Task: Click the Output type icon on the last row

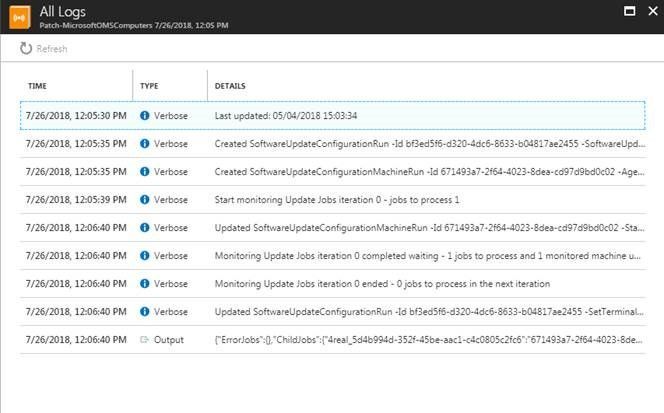Action: tap(145, 340)
